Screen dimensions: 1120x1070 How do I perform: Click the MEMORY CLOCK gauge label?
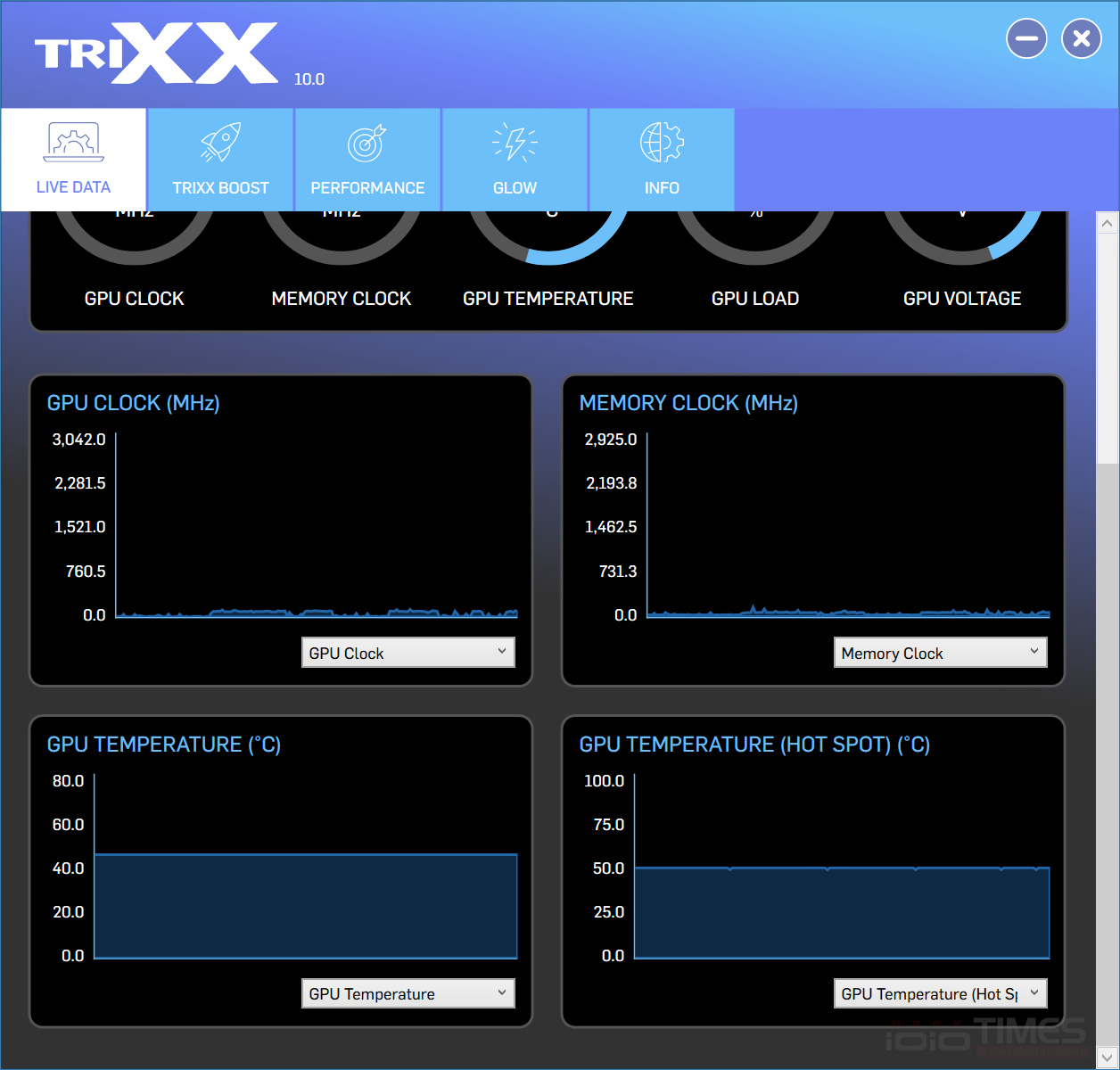pyautogui.click(x=342, y=299)
